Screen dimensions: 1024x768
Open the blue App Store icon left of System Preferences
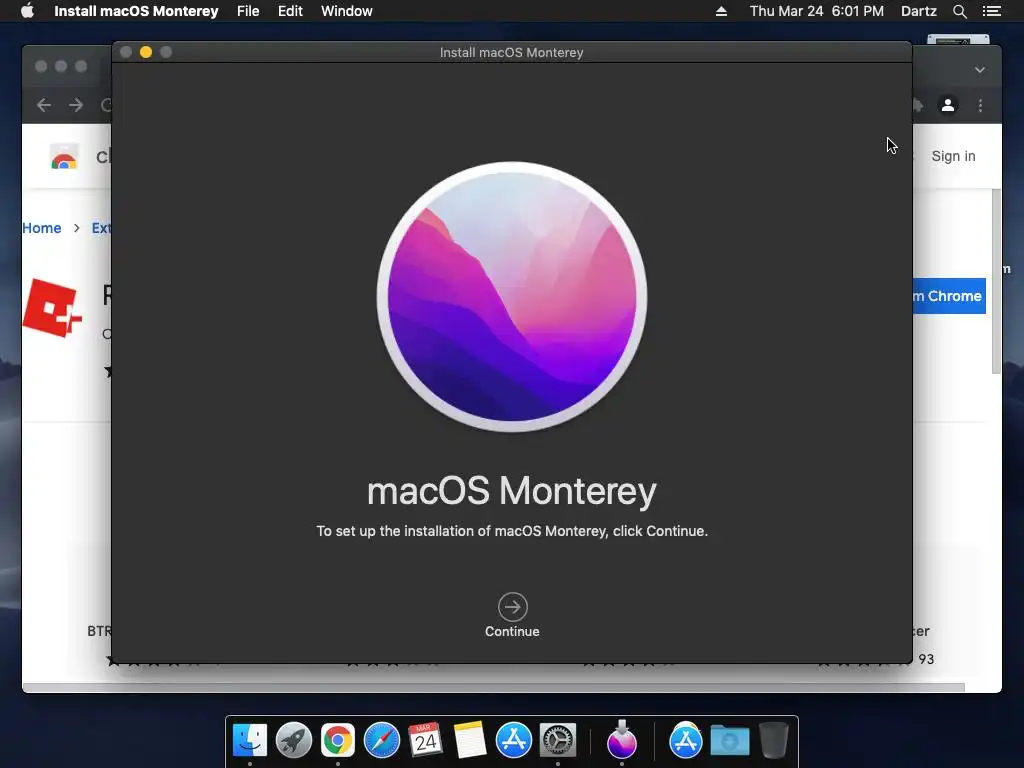click(514, 740)
